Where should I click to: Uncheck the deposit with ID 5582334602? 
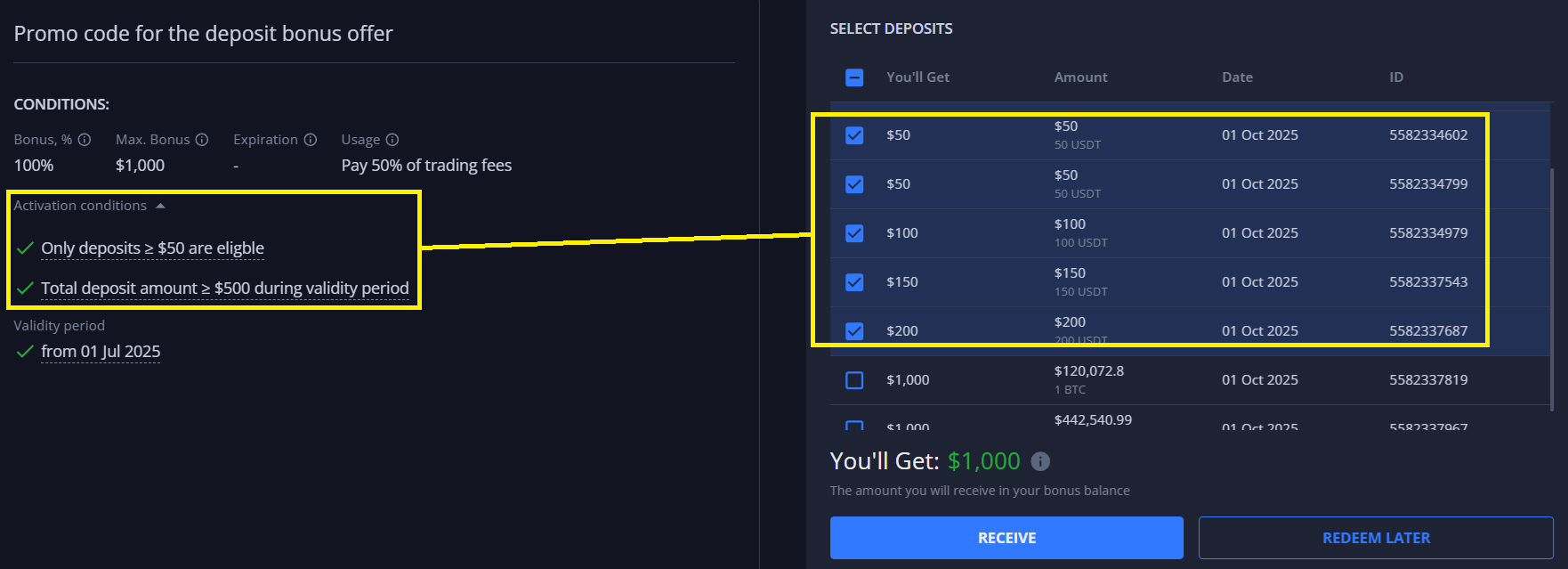854,135
